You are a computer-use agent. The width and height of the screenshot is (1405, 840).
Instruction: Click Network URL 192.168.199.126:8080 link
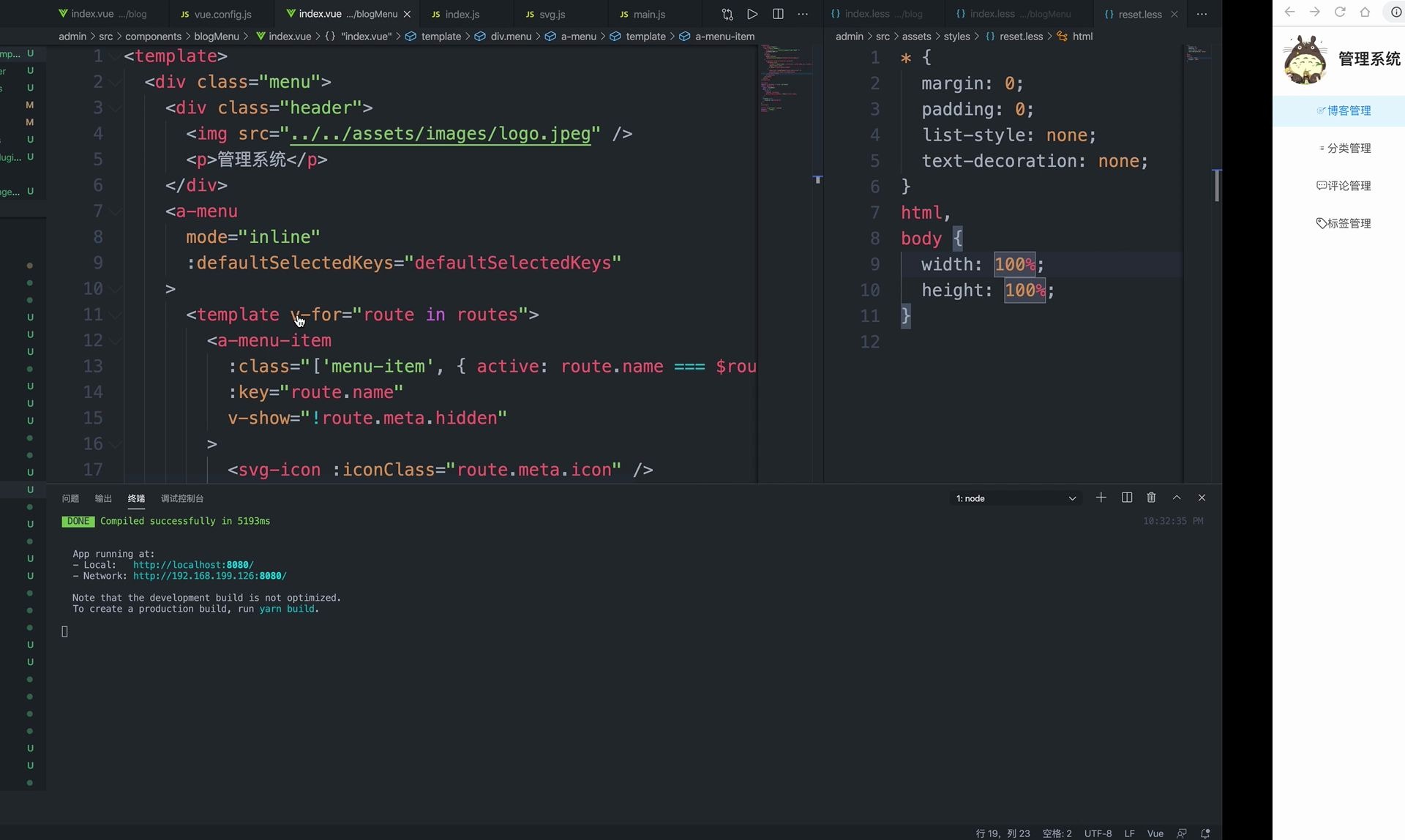tap(209, 575)
